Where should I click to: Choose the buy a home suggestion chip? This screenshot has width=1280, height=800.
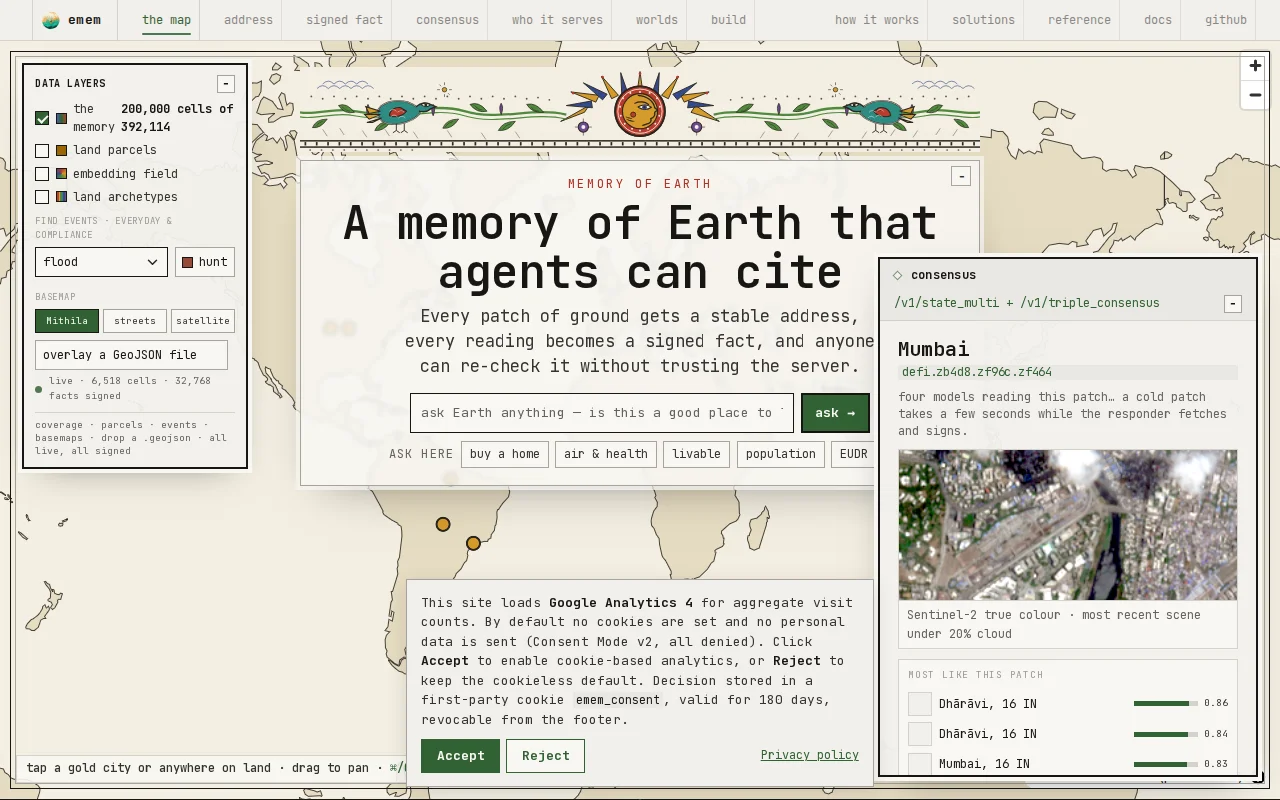505,454
